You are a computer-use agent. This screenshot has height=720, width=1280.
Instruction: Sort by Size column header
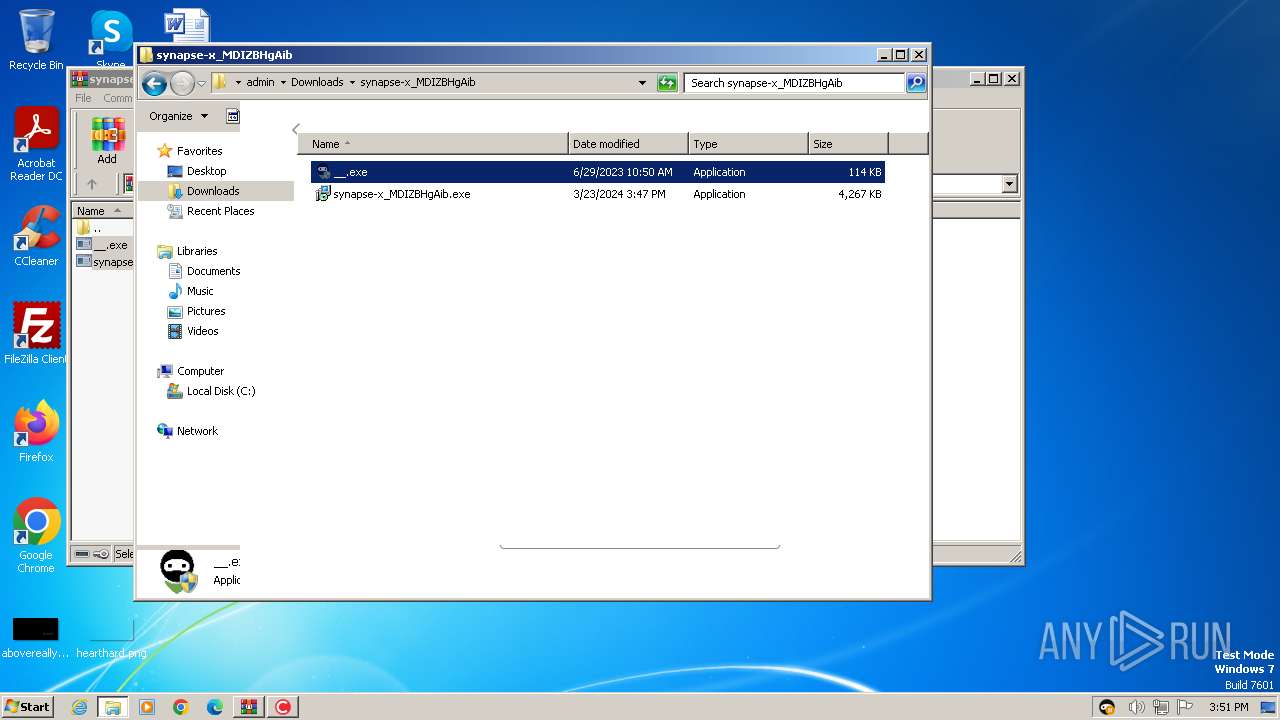848,144
